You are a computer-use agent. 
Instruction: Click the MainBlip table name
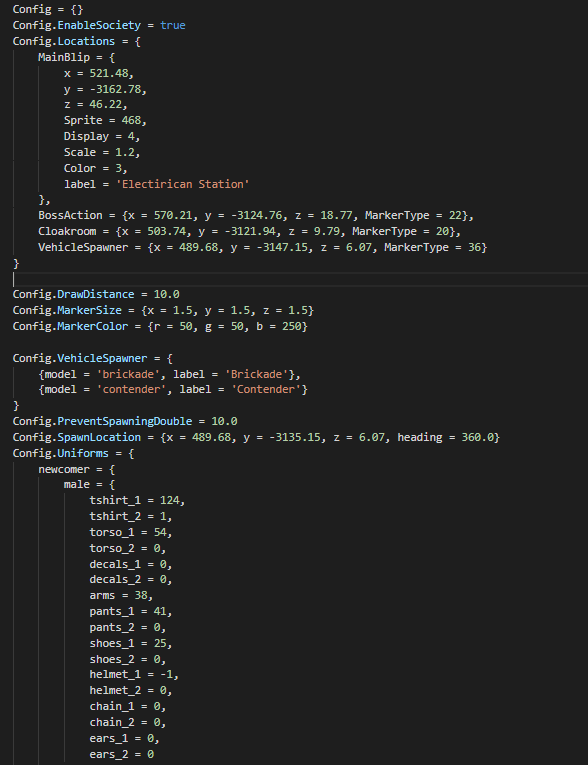[x=64, y=57]
